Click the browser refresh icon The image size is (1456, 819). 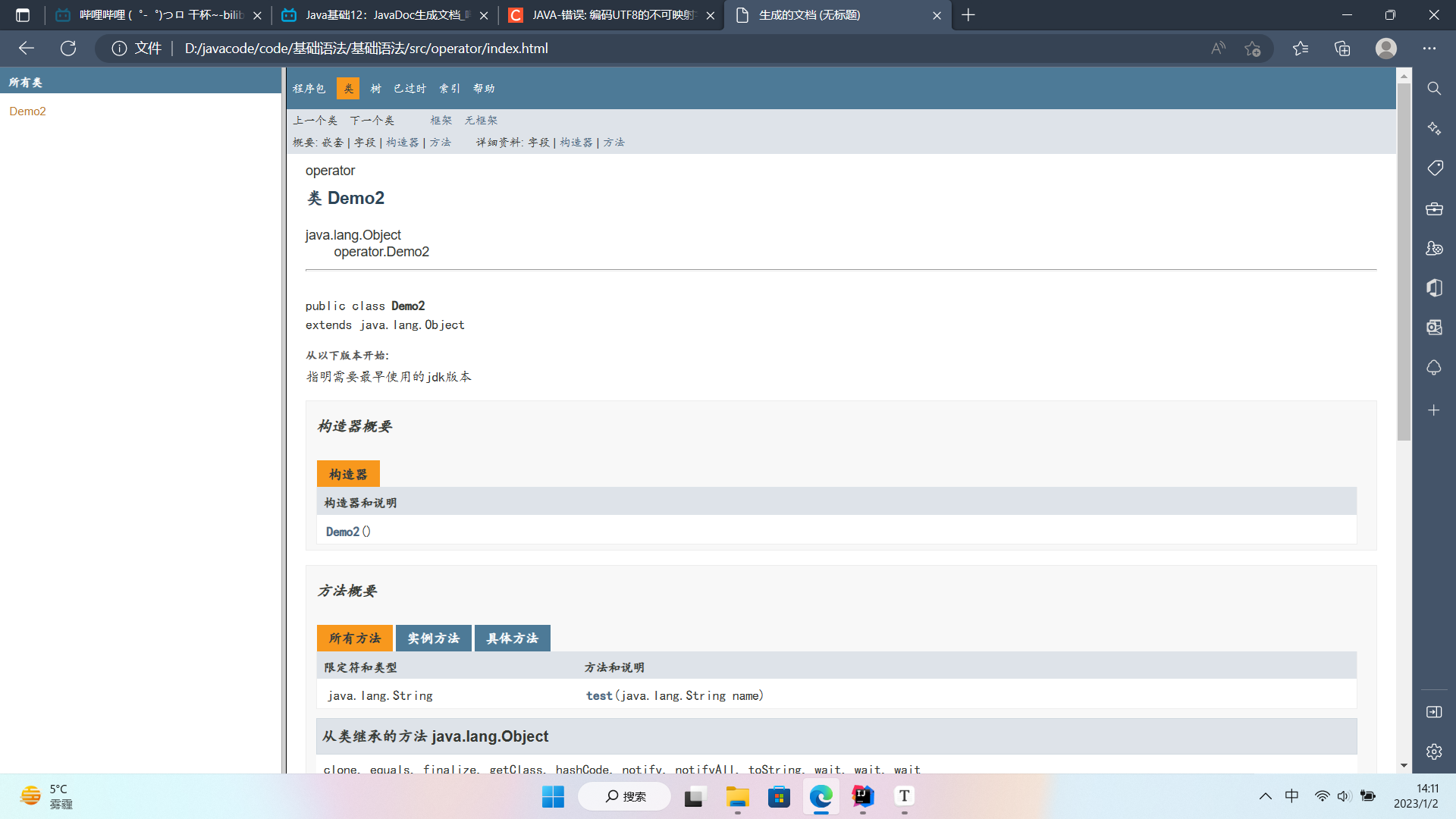coord(68,49)
